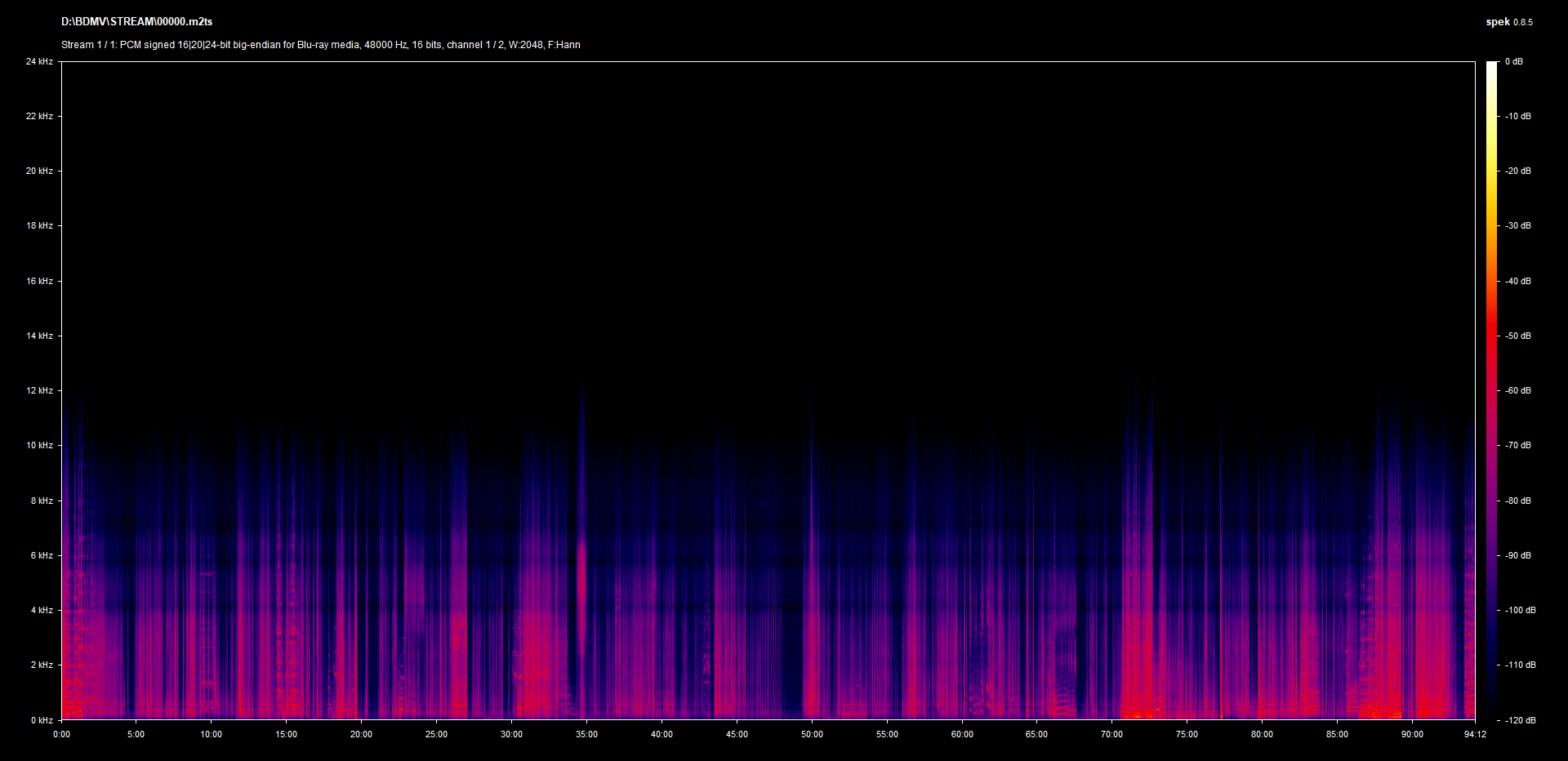Viewport: 1568px width, 761px height.
Task: Click the white top of the color scale bar
Action: (x=1491, y=65)
